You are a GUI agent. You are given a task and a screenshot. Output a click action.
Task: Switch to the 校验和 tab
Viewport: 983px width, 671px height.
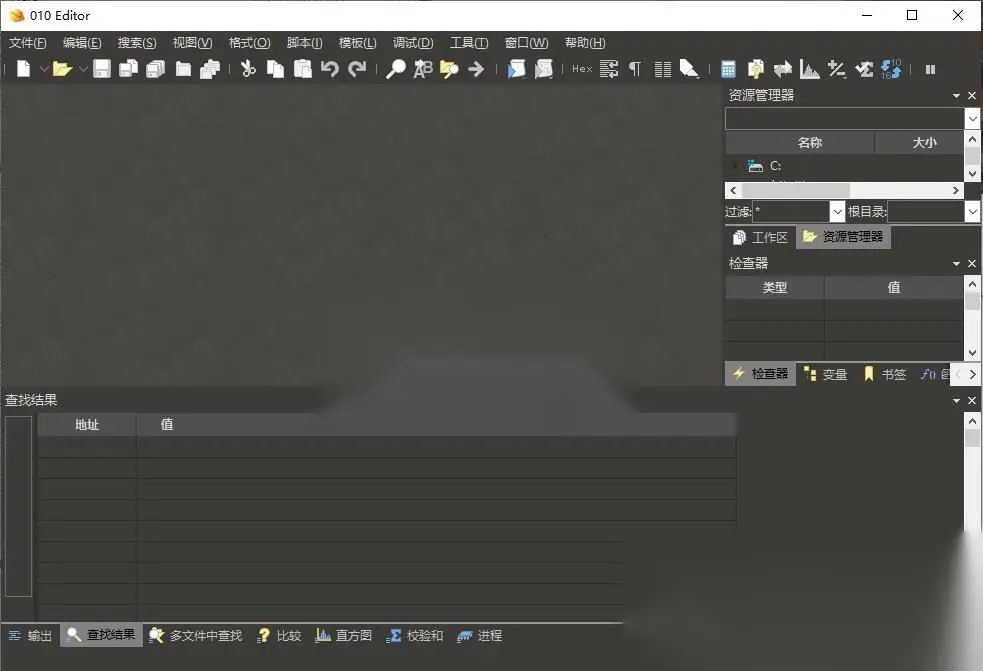tap(414, 635)
